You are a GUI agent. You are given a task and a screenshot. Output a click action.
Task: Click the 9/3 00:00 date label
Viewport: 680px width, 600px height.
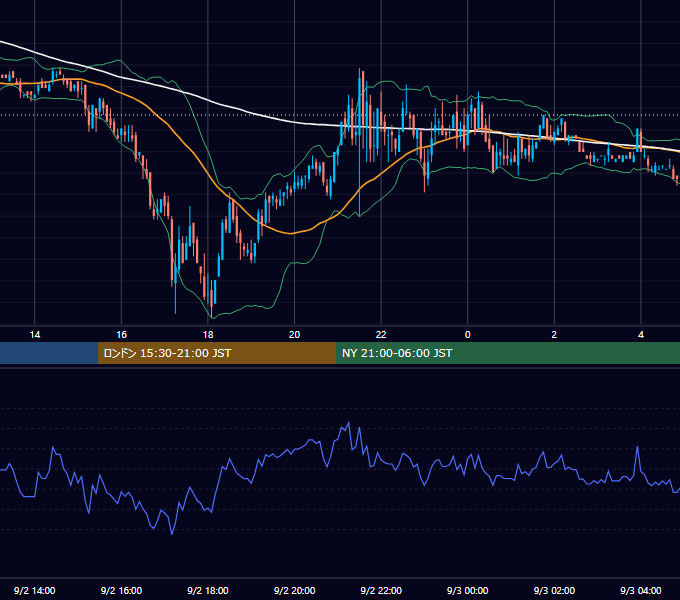[468, 590]
